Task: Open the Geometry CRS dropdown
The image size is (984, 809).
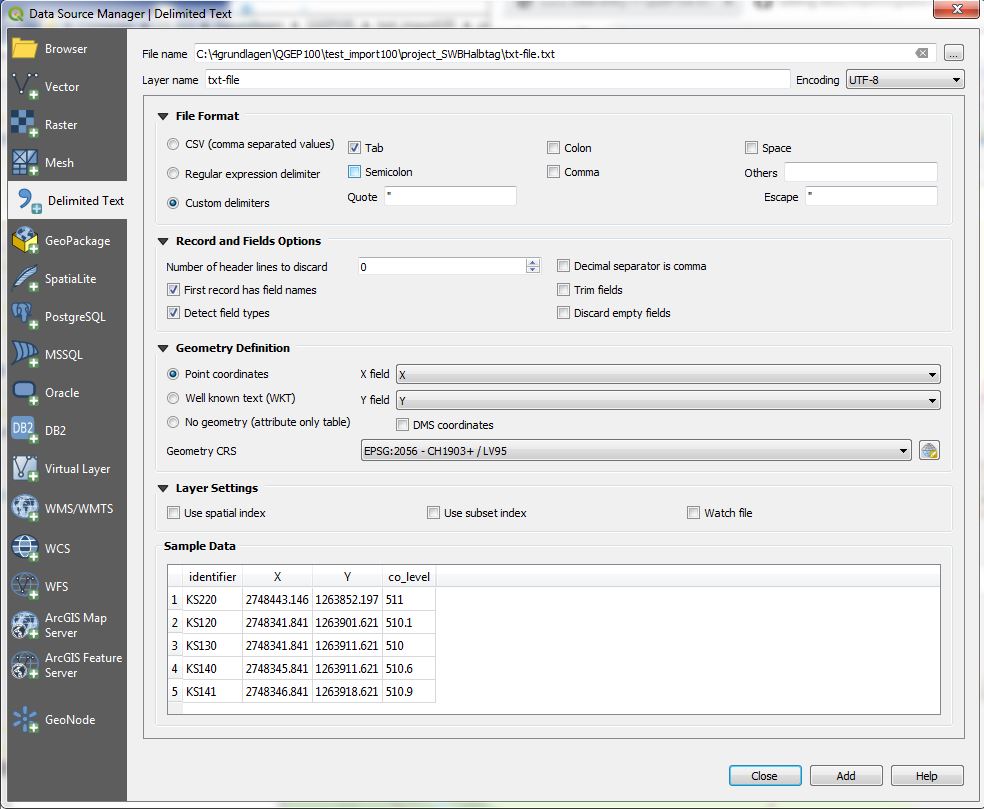Action: pos(636,451)
